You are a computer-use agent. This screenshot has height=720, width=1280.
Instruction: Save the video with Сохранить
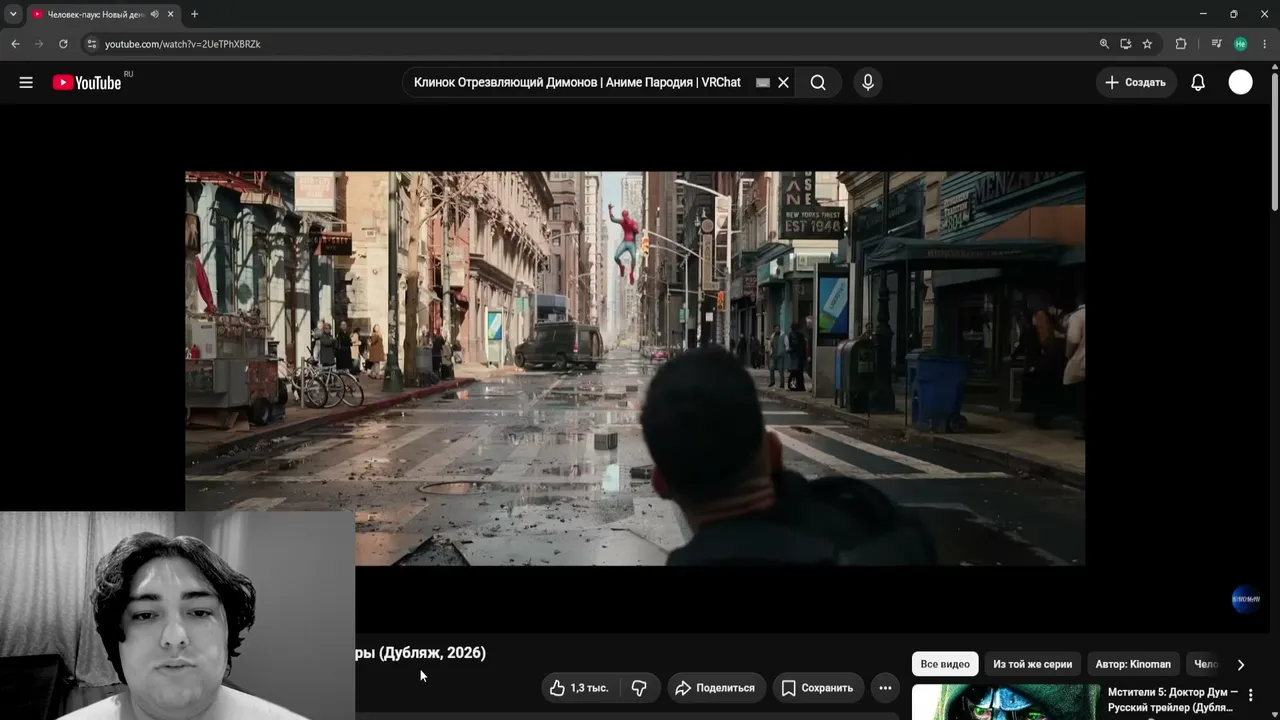coord(818,688)
